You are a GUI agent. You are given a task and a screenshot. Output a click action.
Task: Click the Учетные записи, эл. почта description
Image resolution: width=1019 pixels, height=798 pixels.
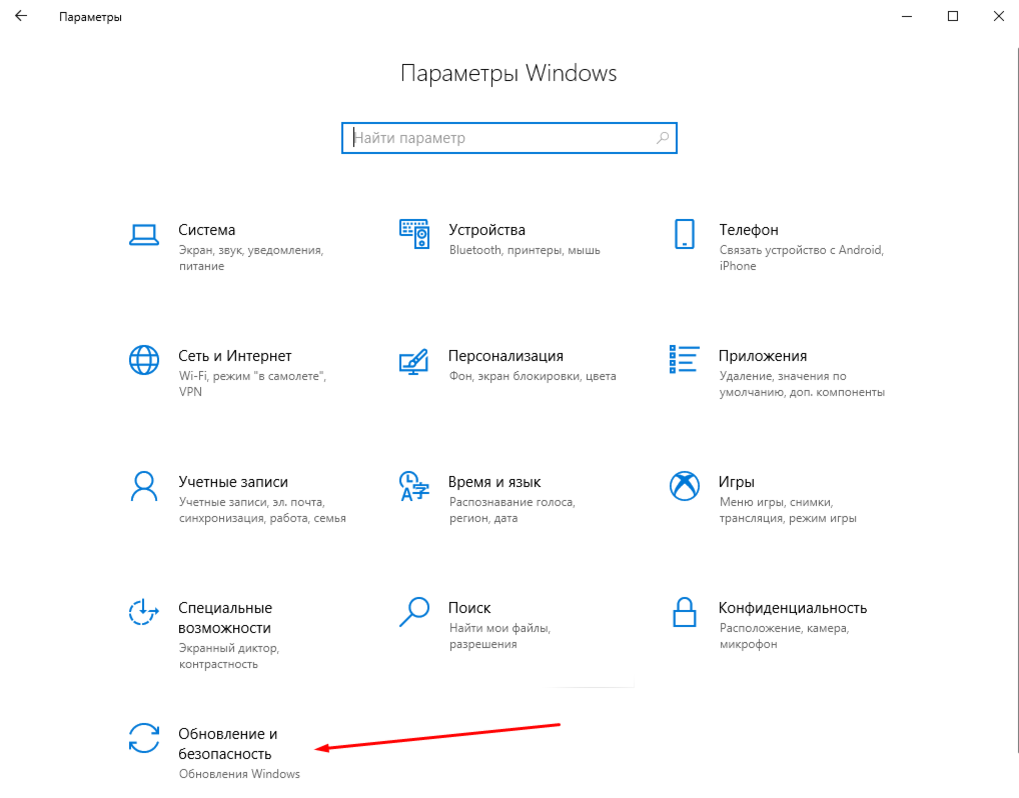262,510
